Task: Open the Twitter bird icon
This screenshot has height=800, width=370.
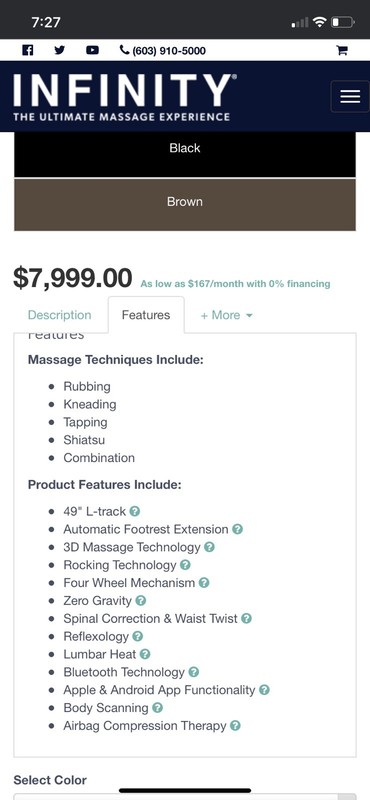Action: click(x=60, y=50)
